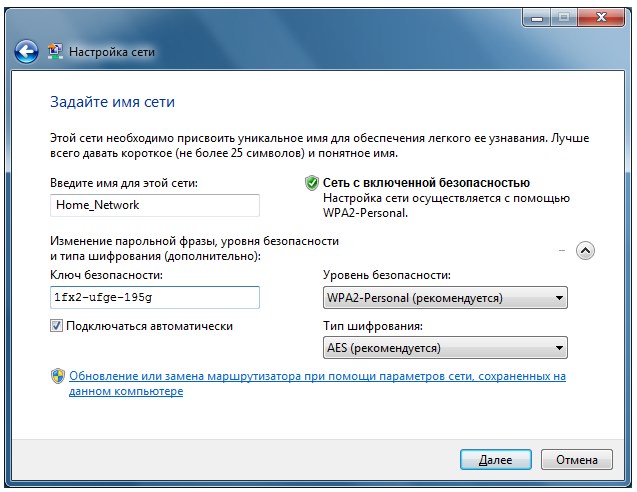Click the Далее button
Screen dimensions: 637x492
pyautogui.click(x=496, y=459)
